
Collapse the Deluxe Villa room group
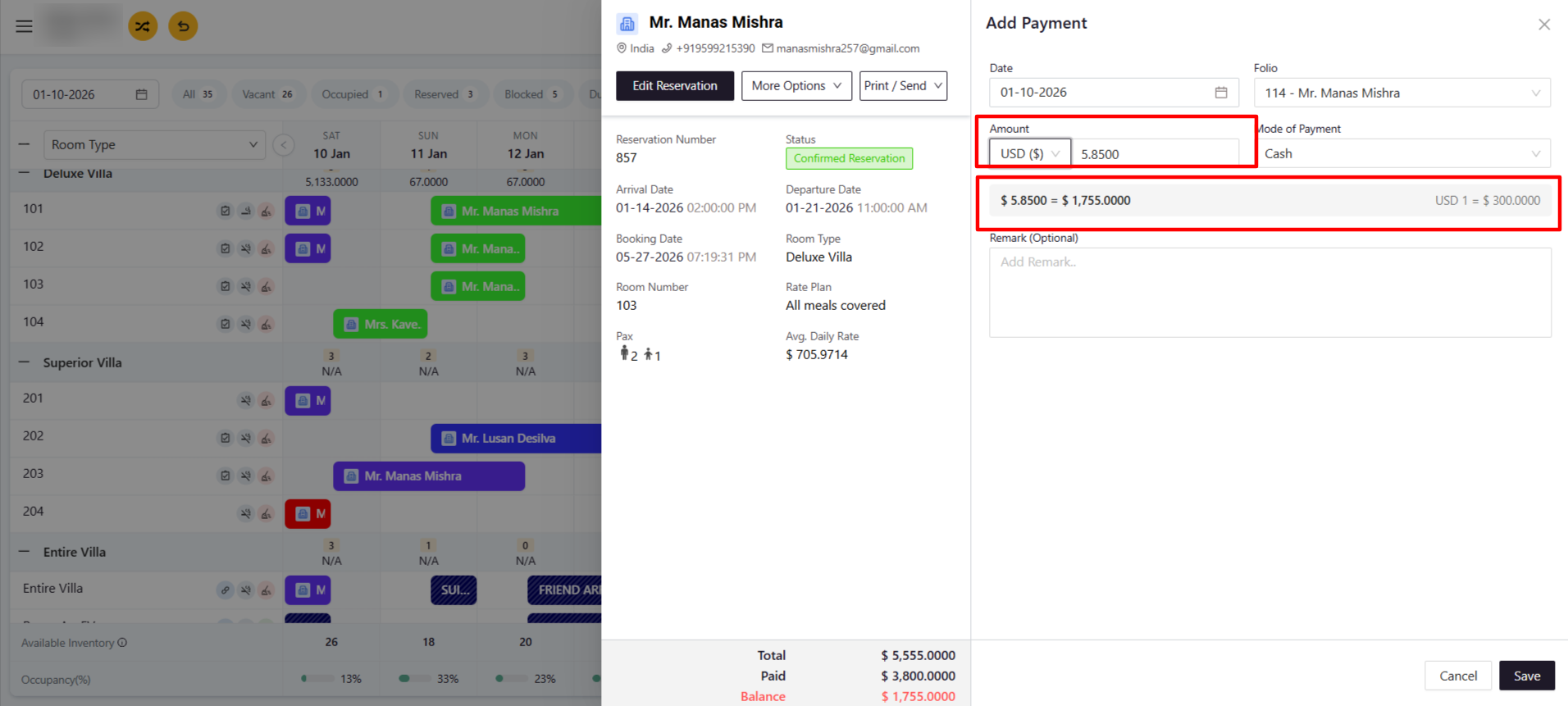pyautogui.click(x=24, y=173)
